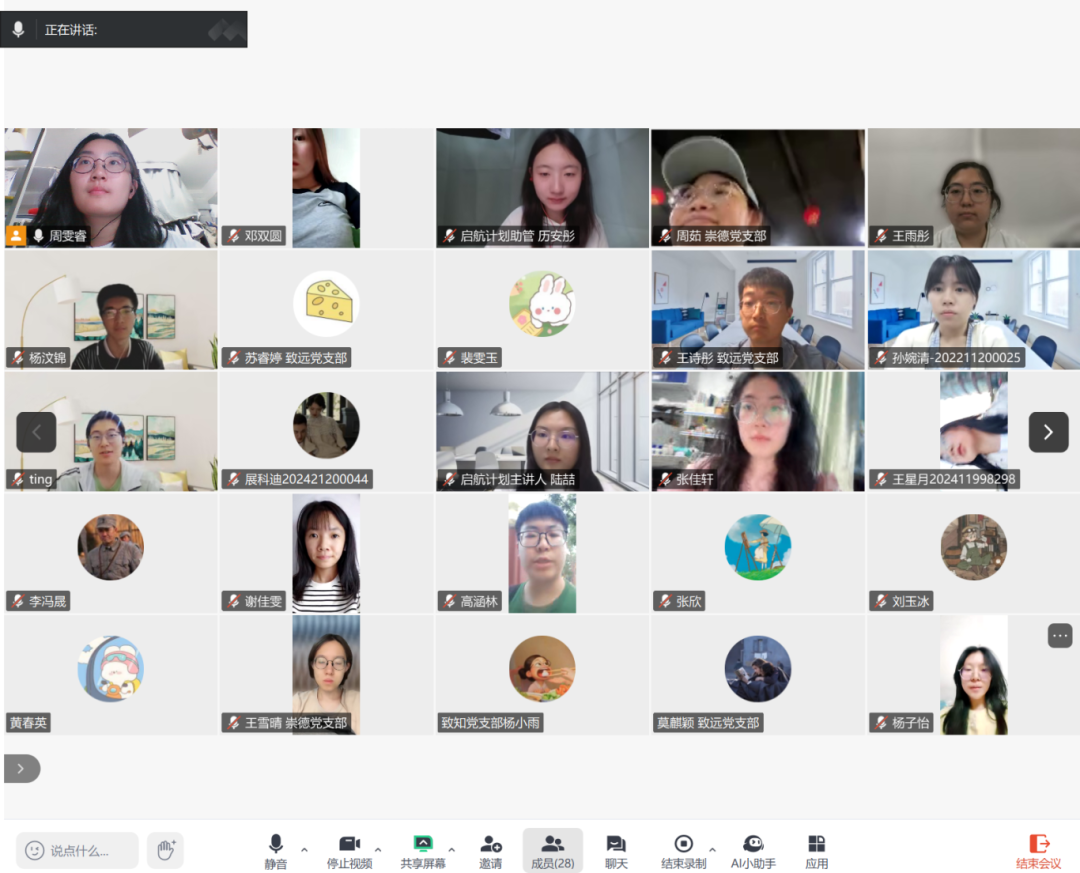The height and width of the screenshot is (873, 1080).
Task: Go to the previous page of participants
Action: click(37, 432)
